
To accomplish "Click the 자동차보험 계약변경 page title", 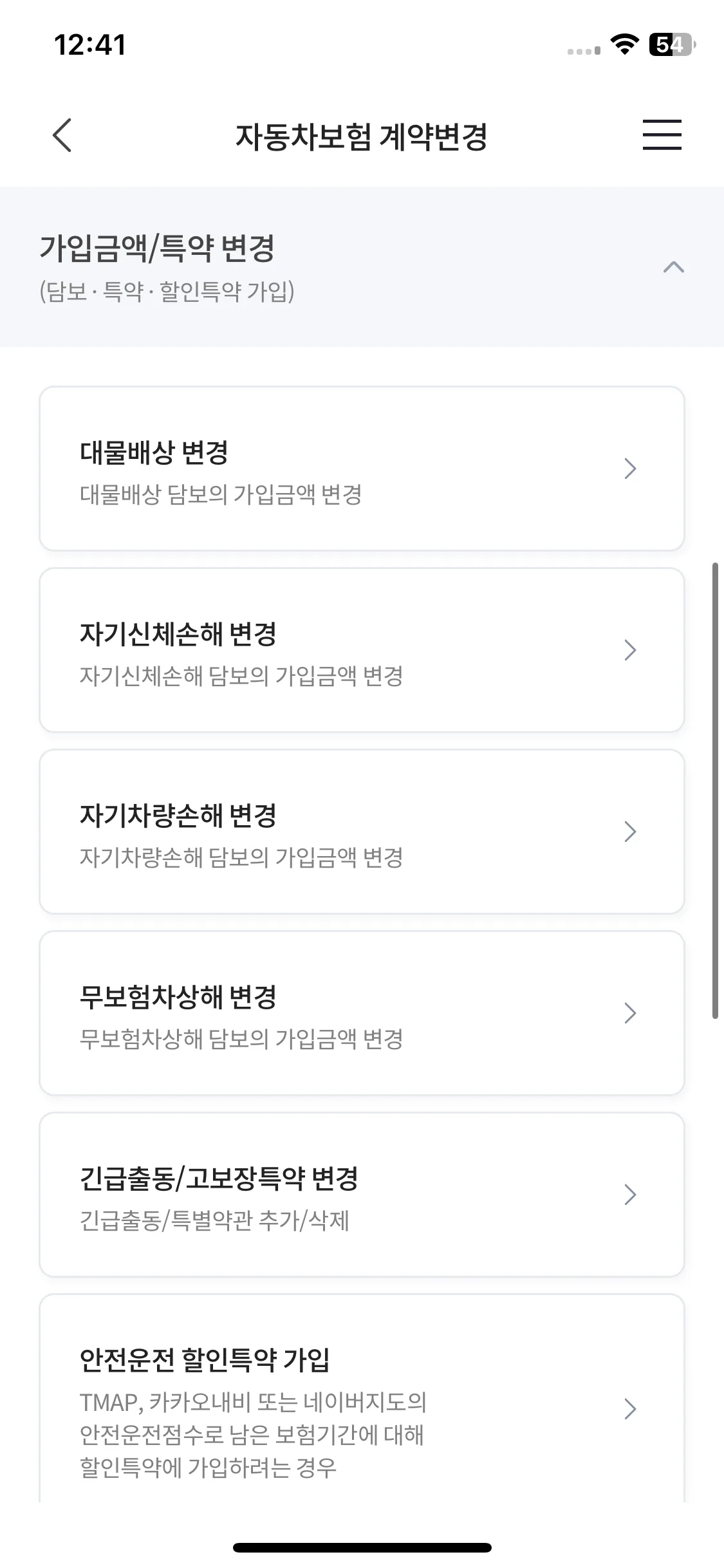I will tap(361, 136).
